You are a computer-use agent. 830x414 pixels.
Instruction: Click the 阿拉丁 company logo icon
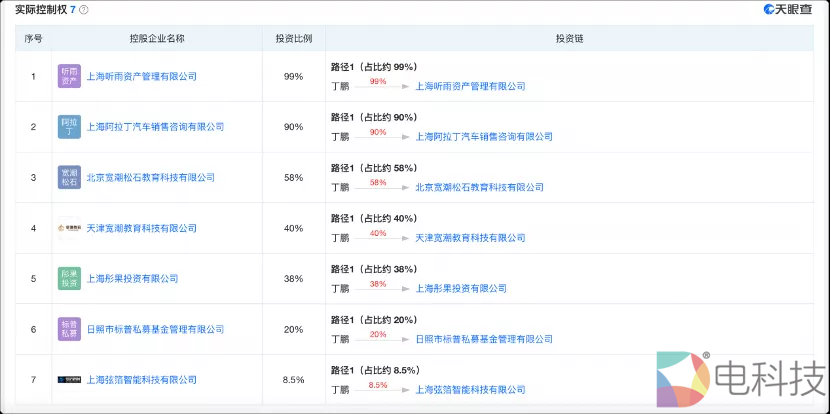click(69, 127)
